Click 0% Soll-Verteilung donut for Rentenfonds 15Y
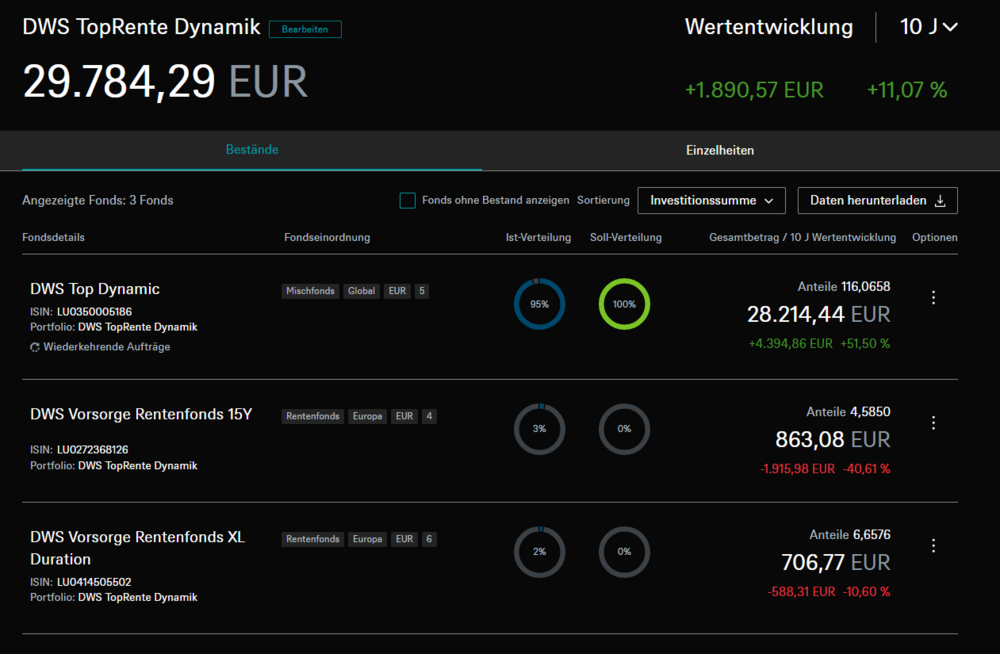The image size is (1000, 654). point(624,429)
